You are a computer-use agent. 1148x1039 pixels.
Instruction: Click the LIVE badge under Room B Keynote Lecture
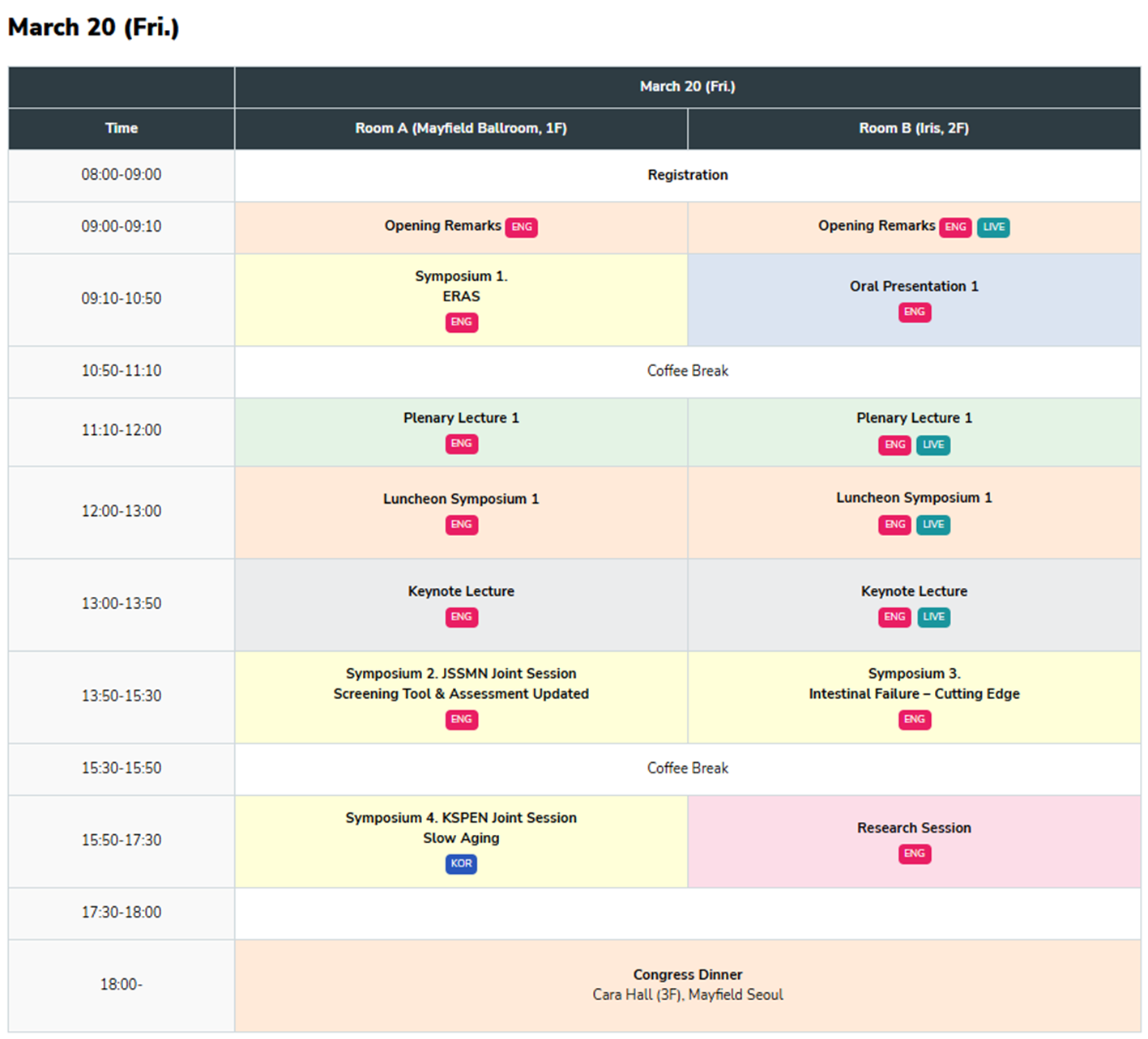[933, 617]
